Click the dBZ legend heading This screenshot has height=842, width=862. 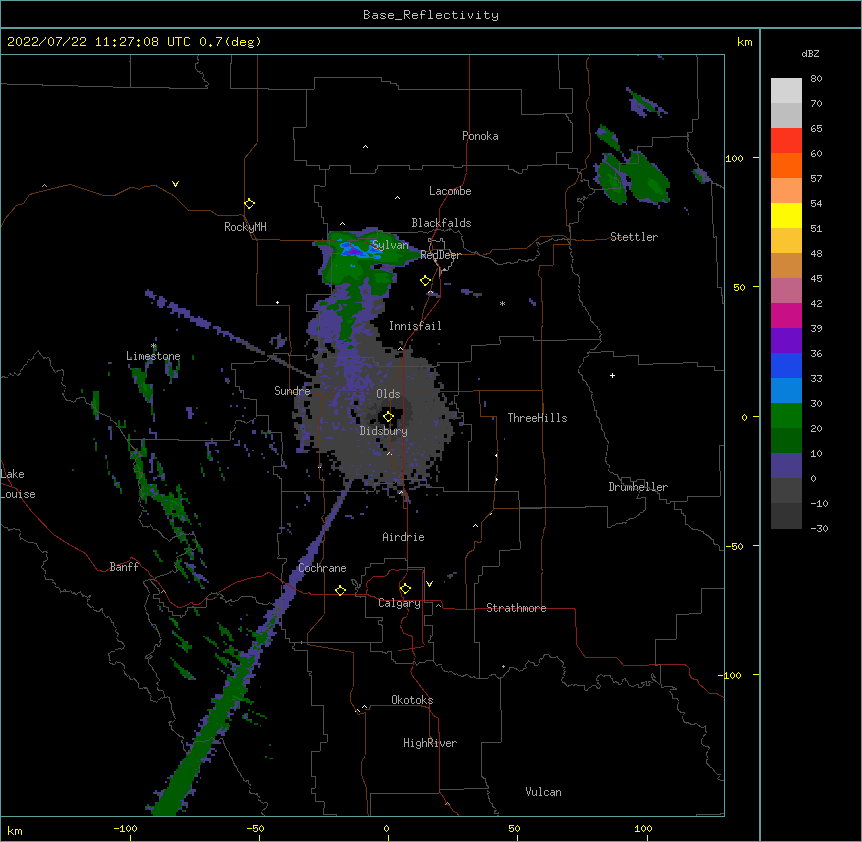(x=810, y=54)
